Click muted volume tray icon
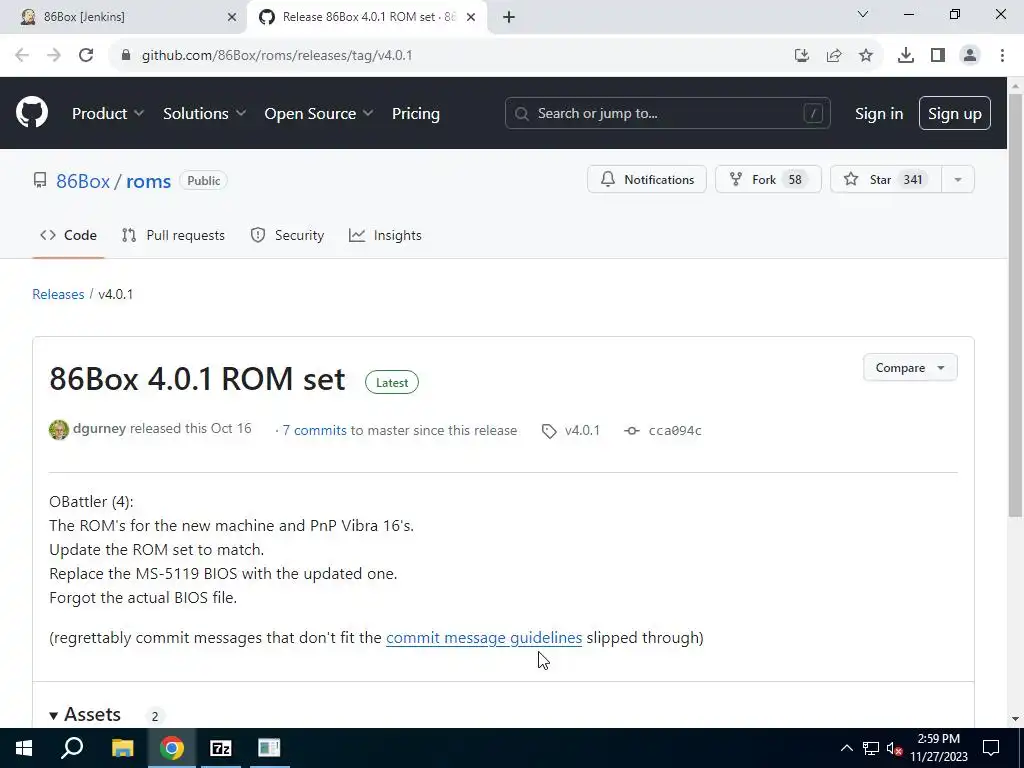1024x768 pixels. pyautogui.click(x=894, y=748)
